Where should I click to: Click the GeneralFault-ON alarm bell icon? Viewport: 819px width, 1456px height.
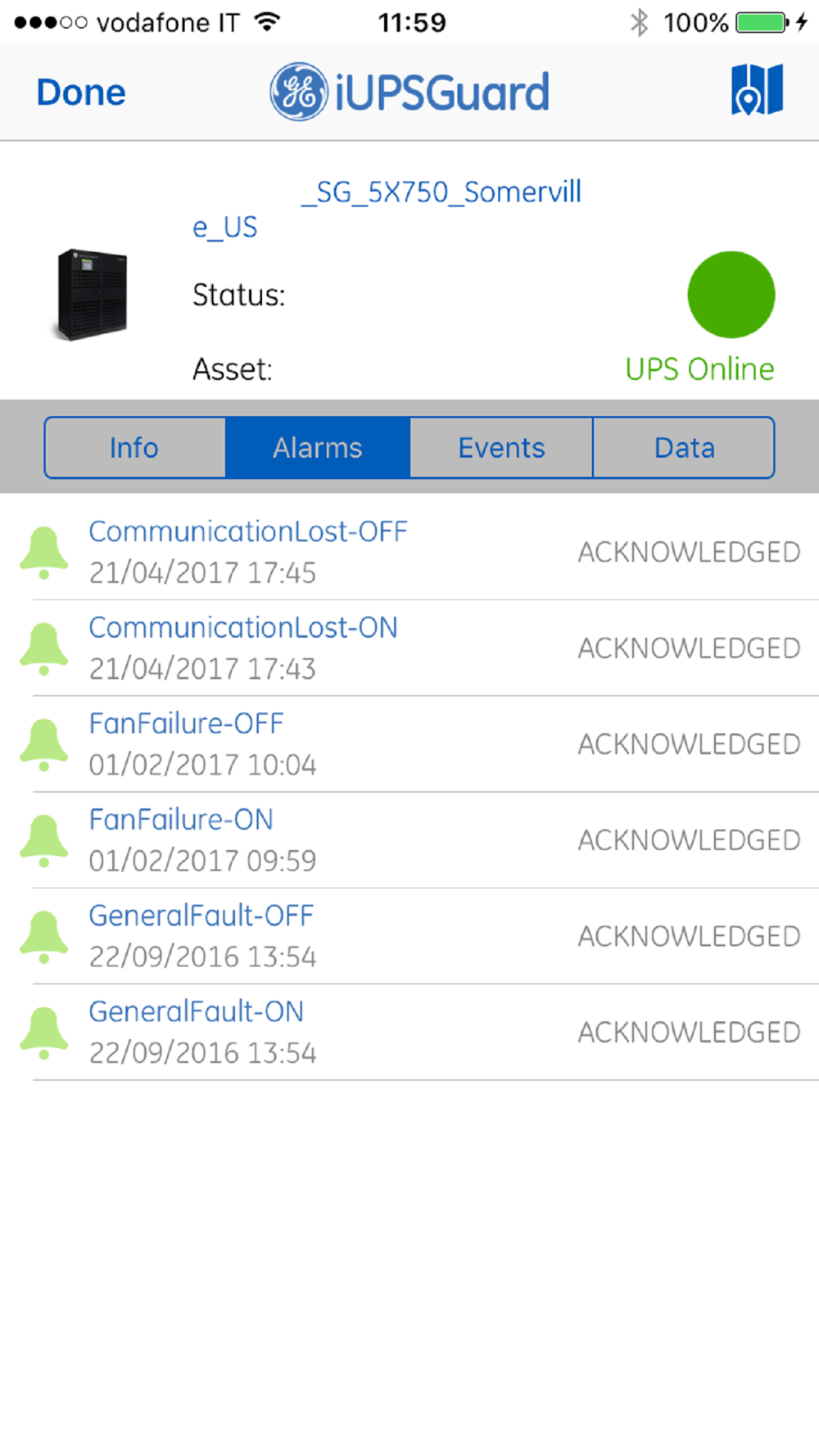pos(44,1032)
